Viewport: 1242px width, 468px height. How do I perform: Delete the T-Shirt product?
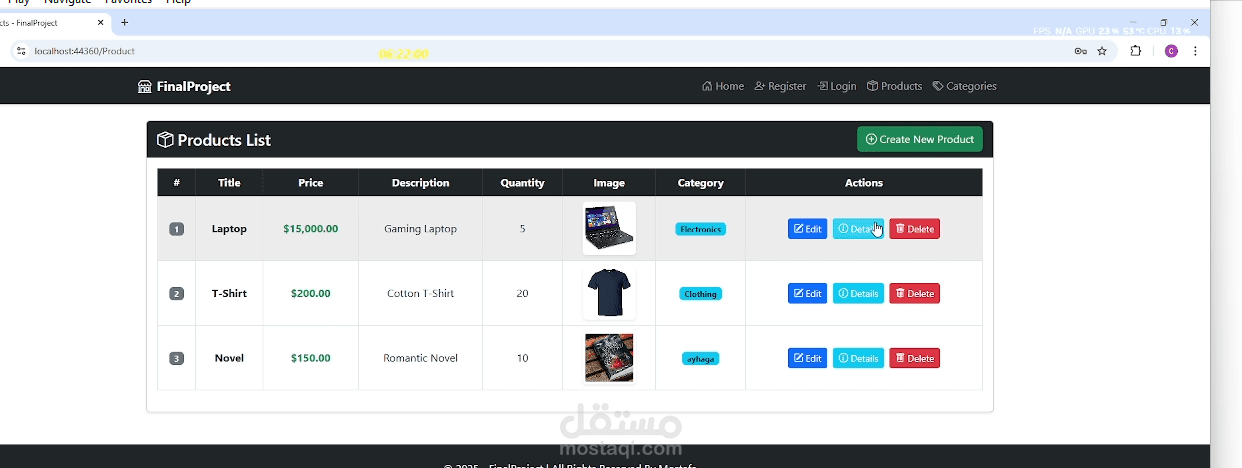coord(914,293)
